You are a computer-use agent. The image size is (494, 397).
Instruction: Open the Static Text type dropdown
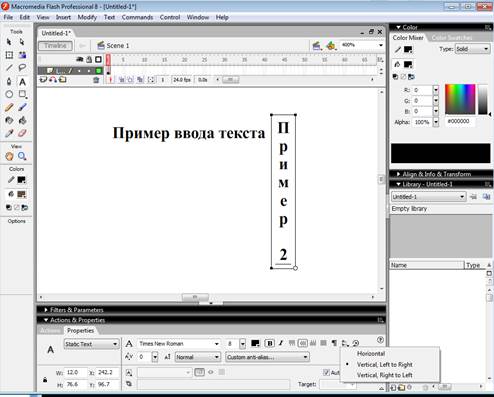tap(91, 344)
